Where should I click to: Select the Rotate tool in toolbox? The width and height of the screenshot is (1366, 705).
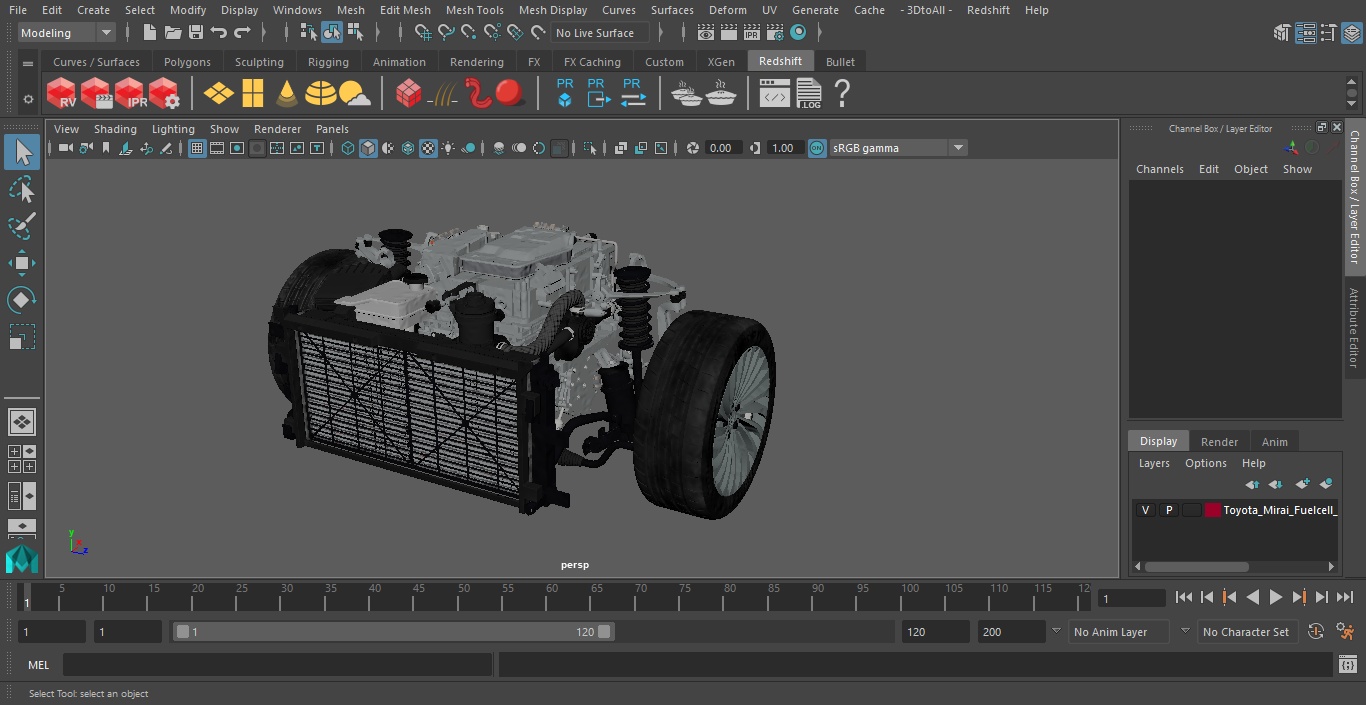(x=21, y=300)
